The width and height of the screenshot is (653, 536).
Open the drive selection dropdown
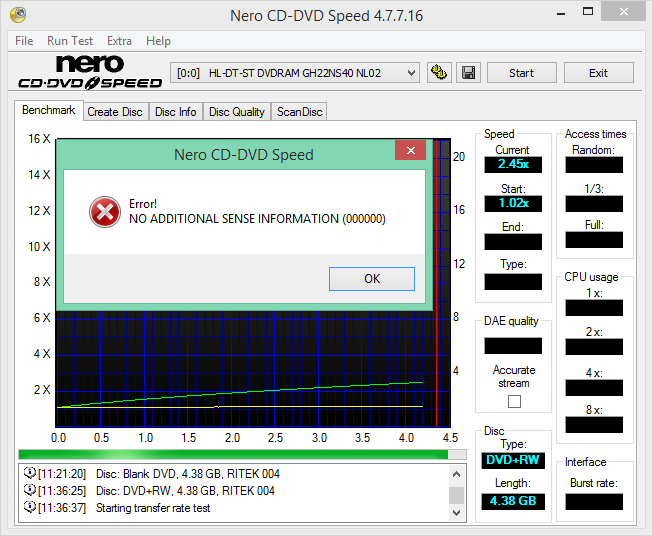[294, 73]
